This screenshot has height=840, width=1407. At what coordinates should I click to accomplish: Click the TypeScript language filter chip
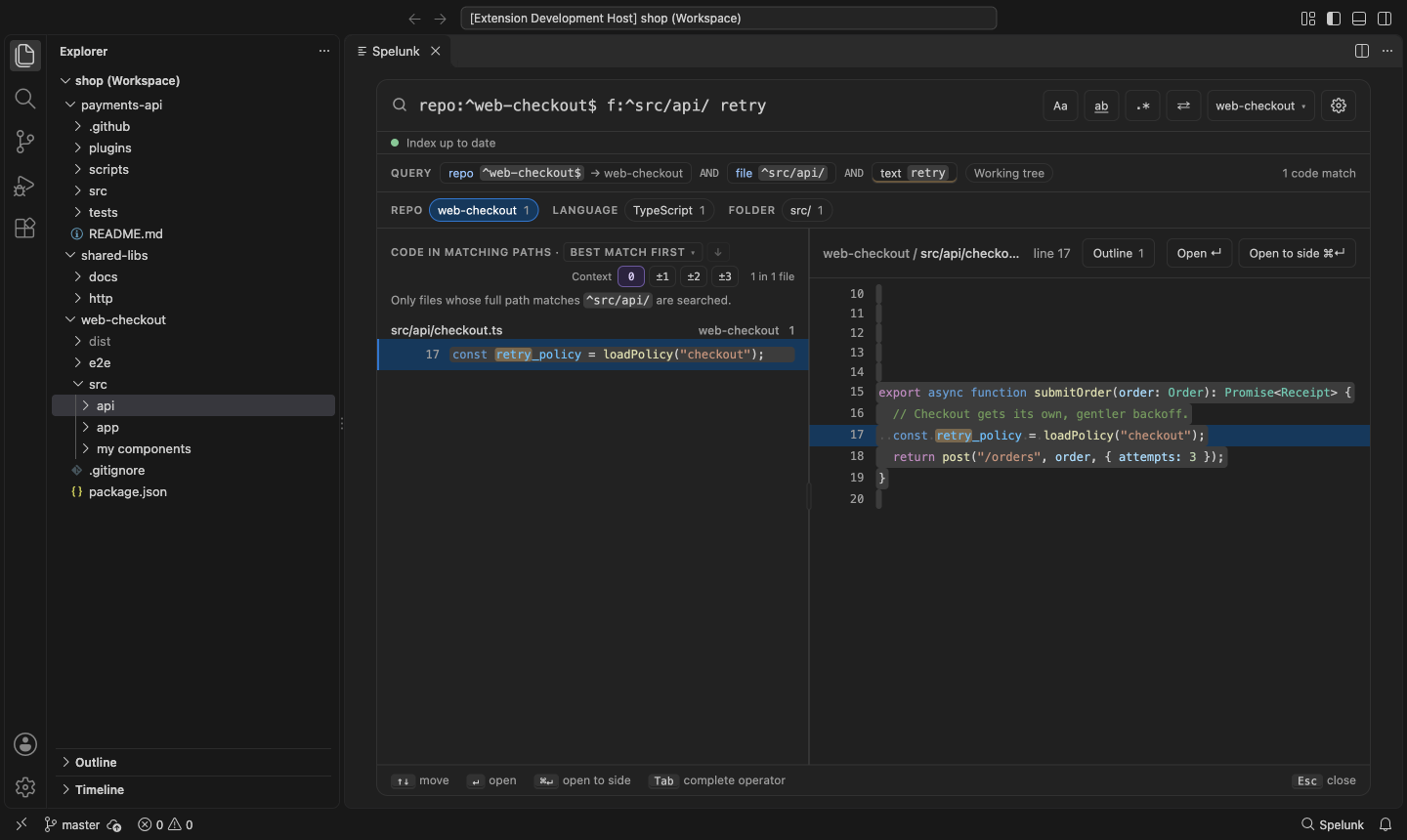click(x=669, y=210)
